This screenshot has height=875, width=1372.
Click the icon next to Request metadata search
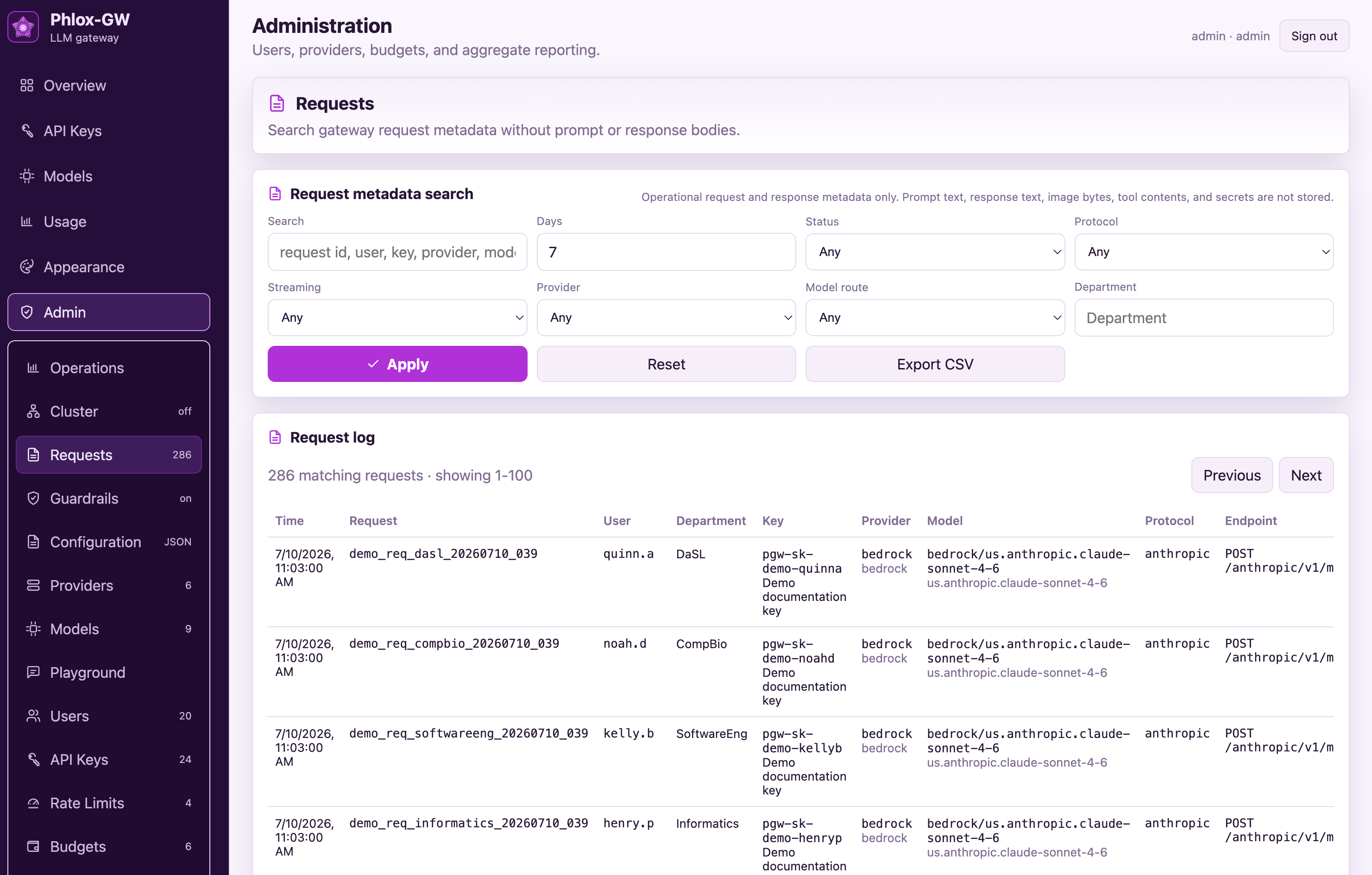pyautogui.click(x=275, y=194)
